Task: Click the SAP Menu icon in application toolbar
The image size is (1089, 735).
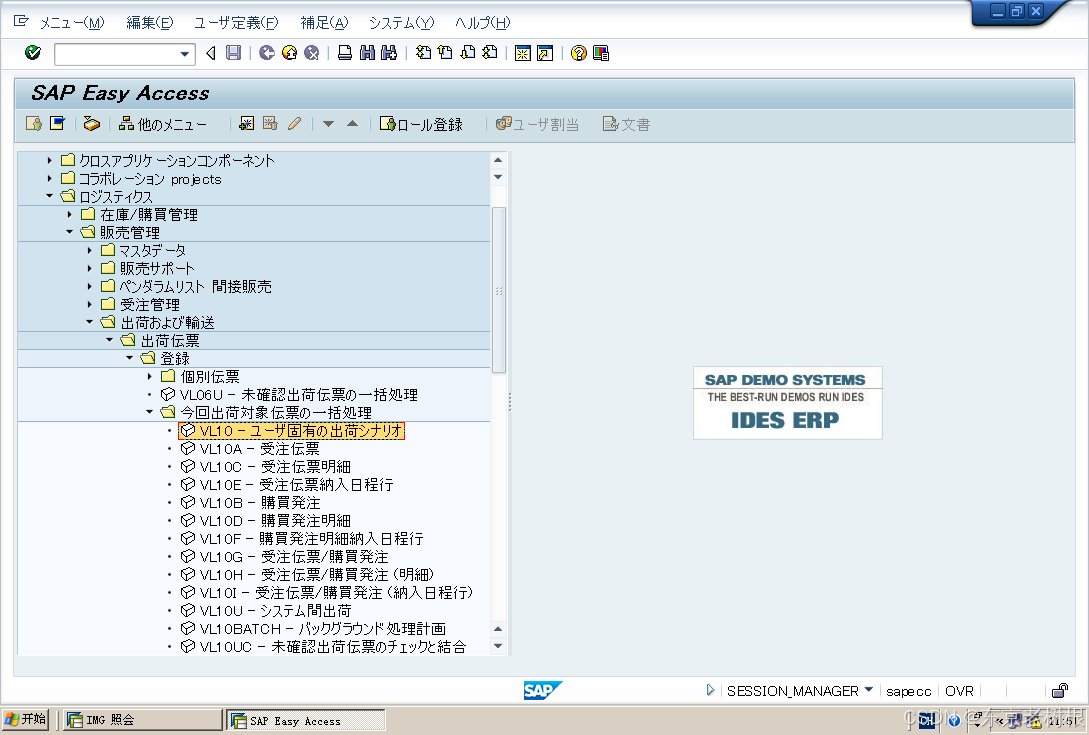Action: 58,124
